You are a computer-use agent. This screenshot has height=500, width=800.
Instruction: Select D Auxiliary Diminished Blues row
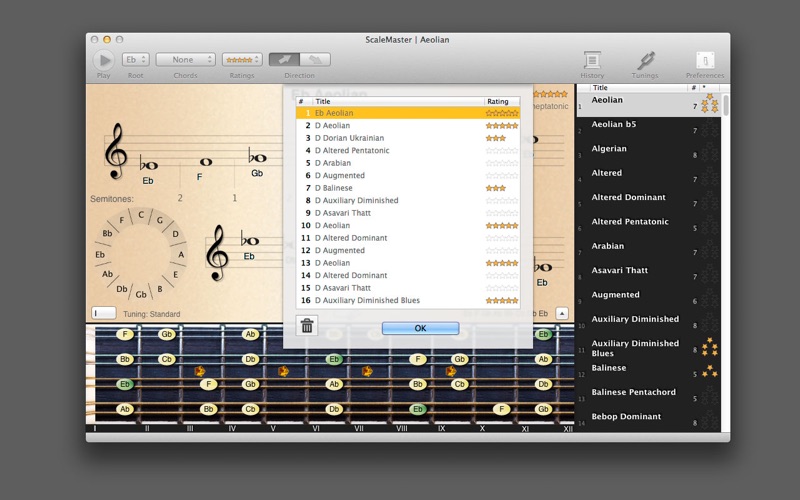tap(408, 301)
